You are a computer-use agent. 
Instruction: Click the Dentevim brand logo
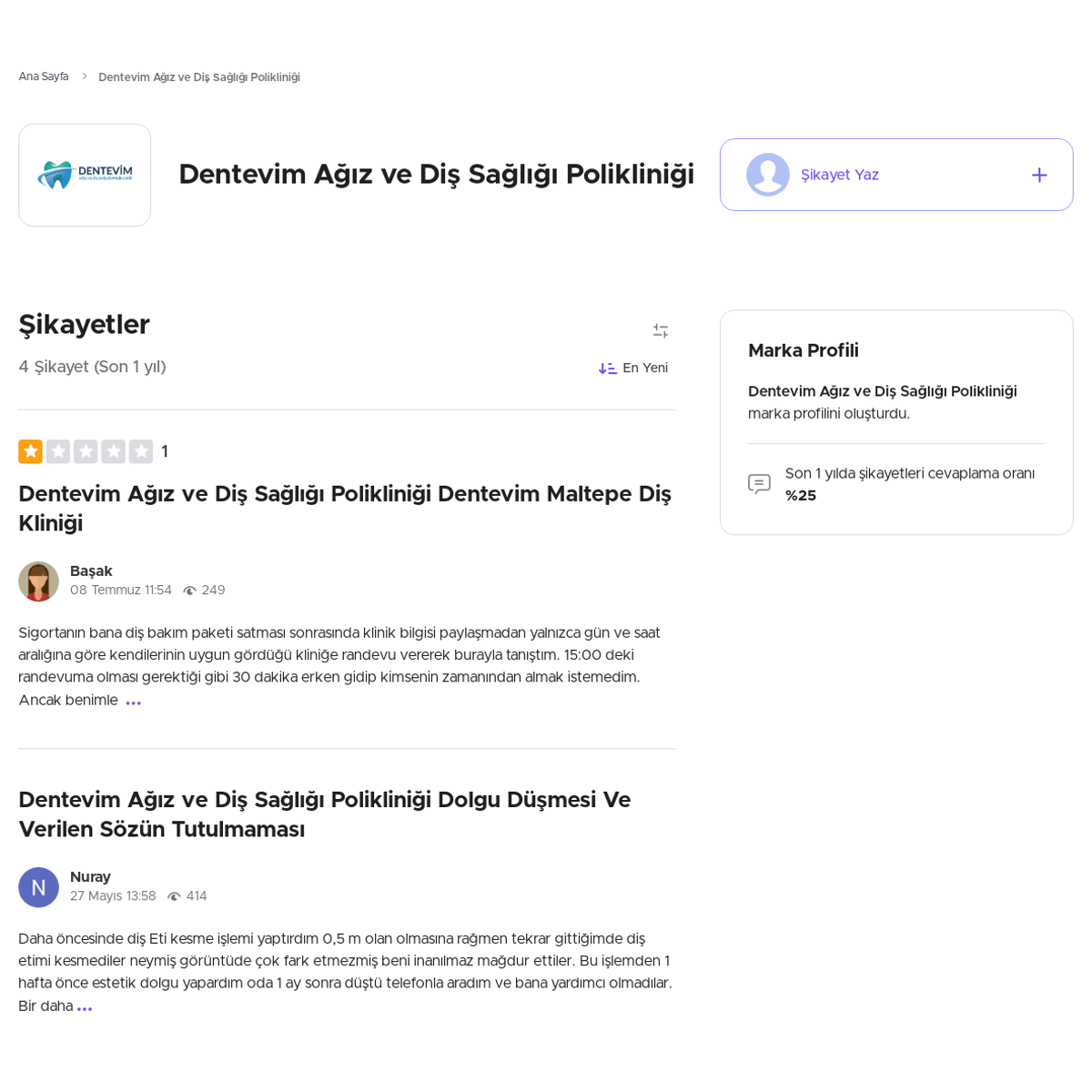(85, 175)
